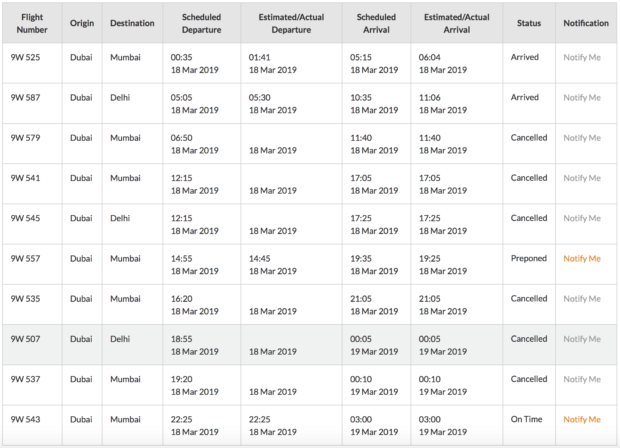Select the Notification column header
Viewport: 620px width, 448px height.
click(586, 23)
